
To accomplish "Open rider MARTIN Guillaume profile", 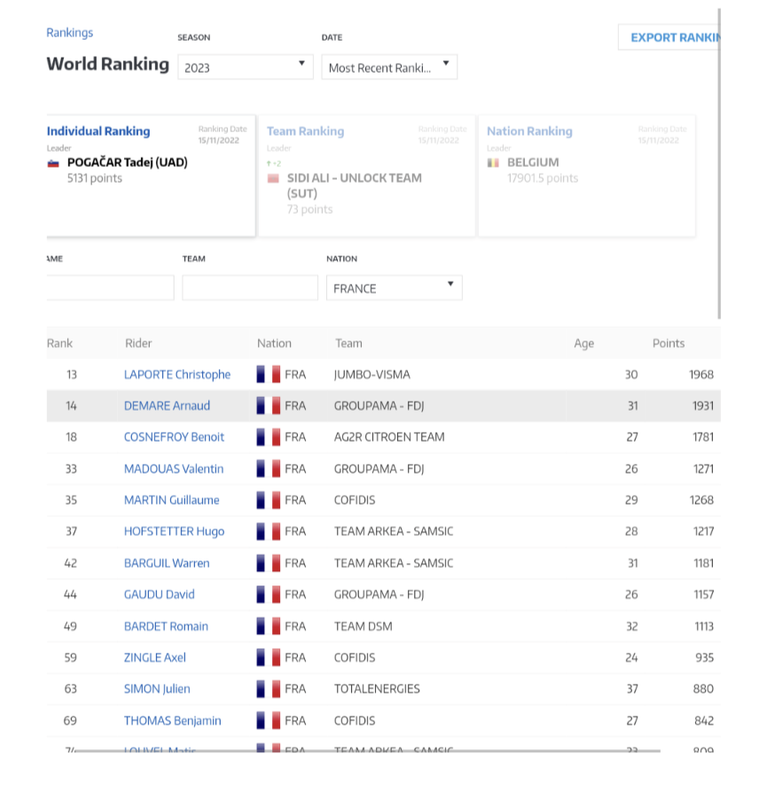I will 171,500.
